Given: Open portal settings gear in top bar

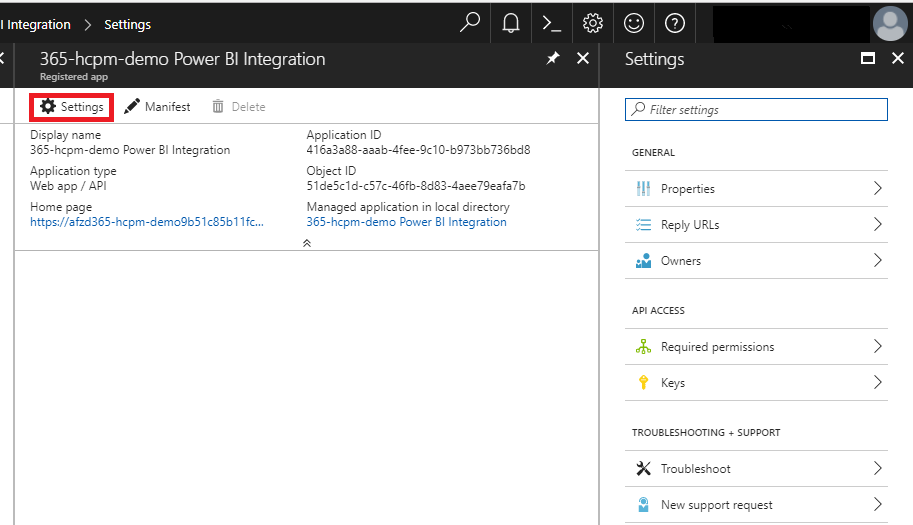Looking at the screenshot, I should [x=593, y=23].
